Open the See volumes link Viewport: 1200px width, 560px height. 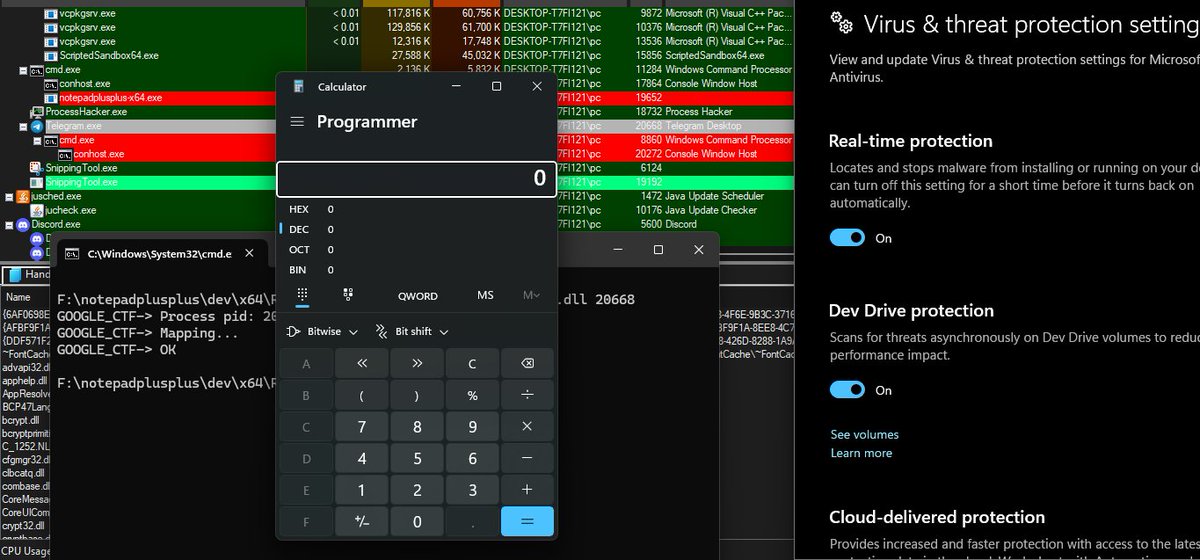click(x=864, y=435)
